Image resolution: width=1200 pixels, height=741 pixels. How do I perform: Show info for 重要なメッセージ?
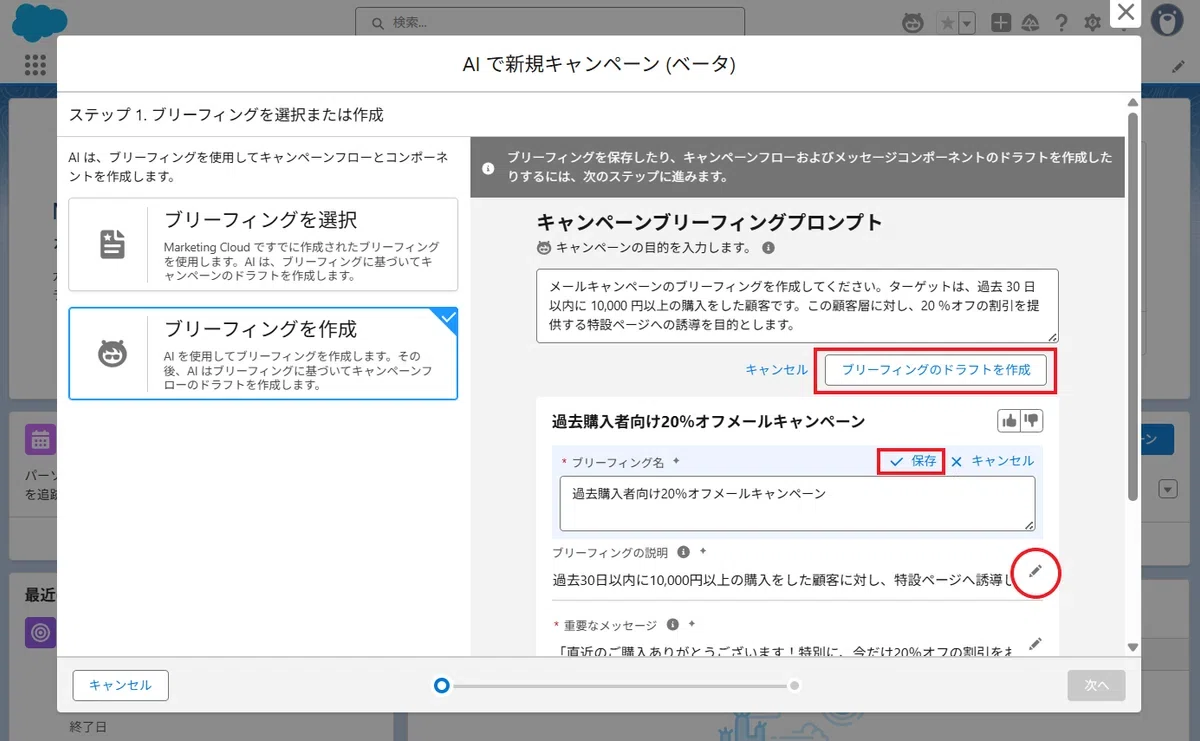[x=673, y=625]
